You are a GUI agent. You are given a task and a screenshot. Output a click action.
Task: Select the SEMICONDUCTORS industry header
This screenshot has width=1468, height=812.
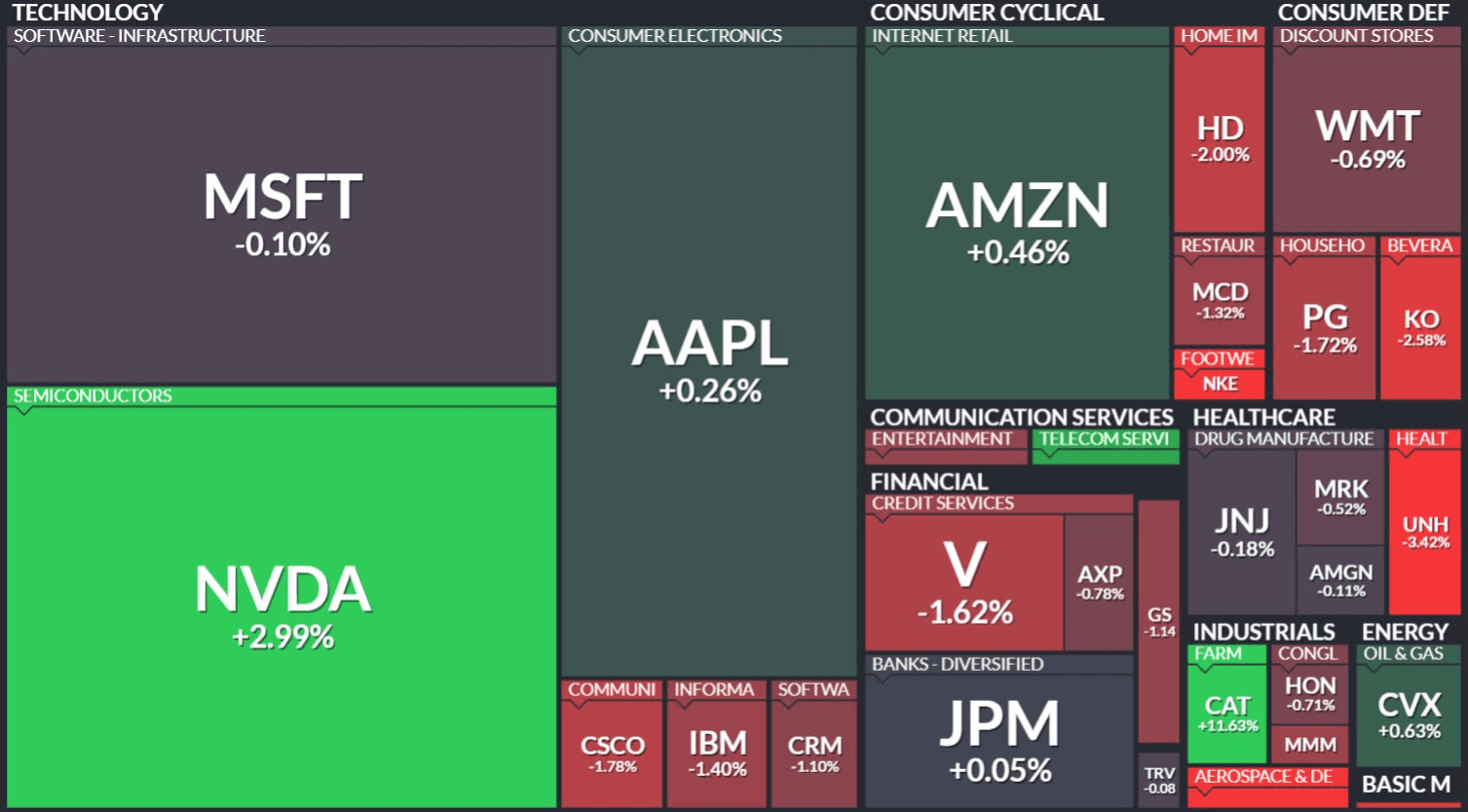pyautogui.click(x=93, y=396)
